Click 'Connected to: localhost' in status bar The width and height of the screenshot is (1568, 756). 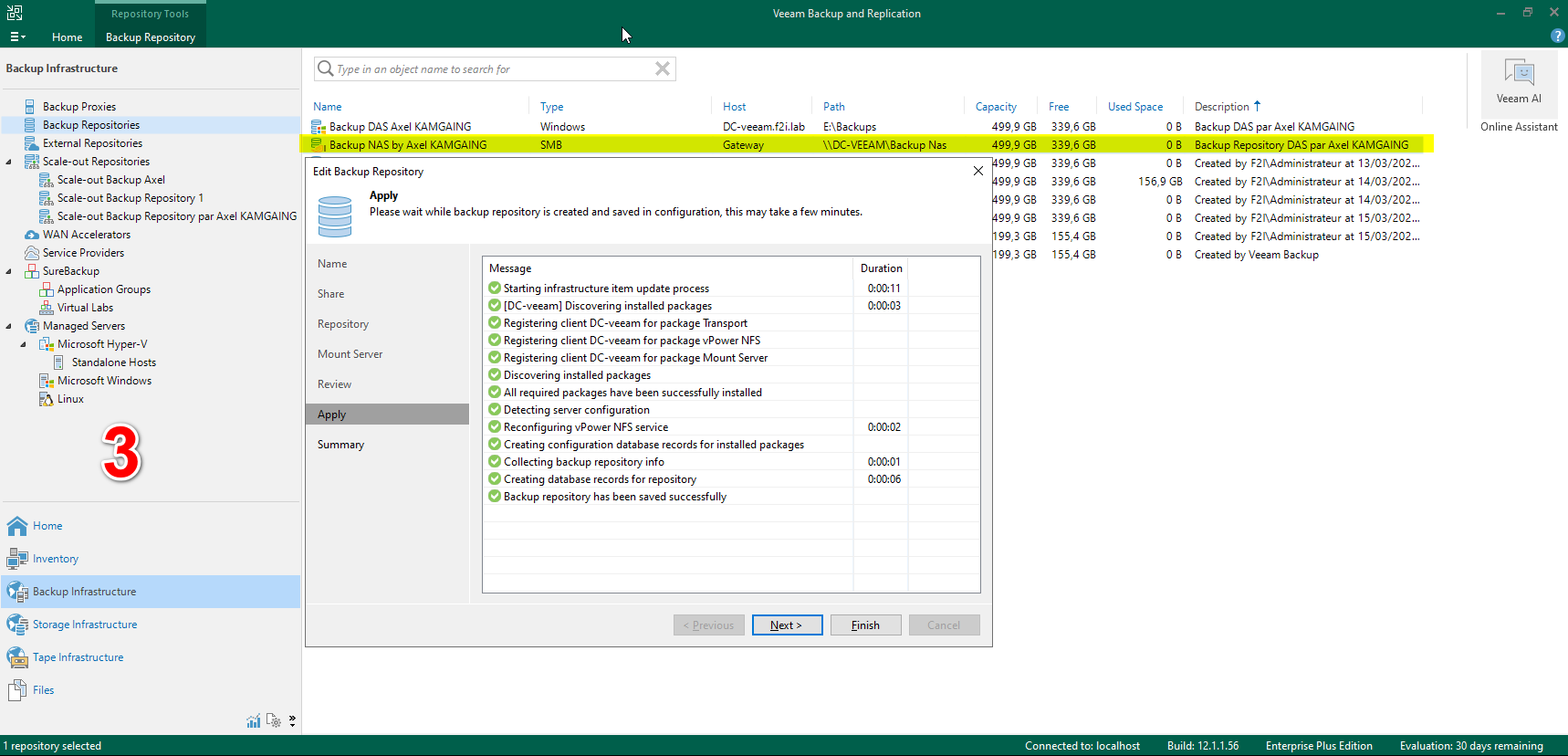coord(1082,746)
